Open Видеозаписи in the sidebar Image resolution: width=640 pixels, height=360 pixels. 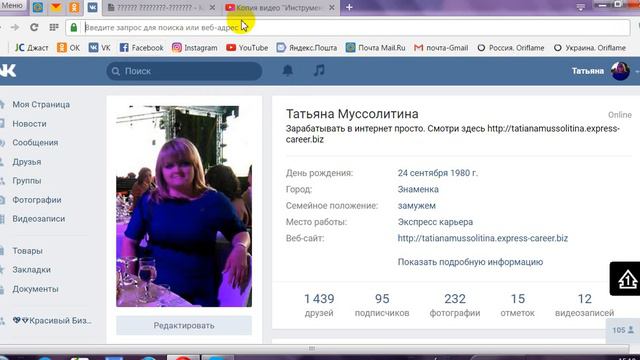tap(38, 219)
